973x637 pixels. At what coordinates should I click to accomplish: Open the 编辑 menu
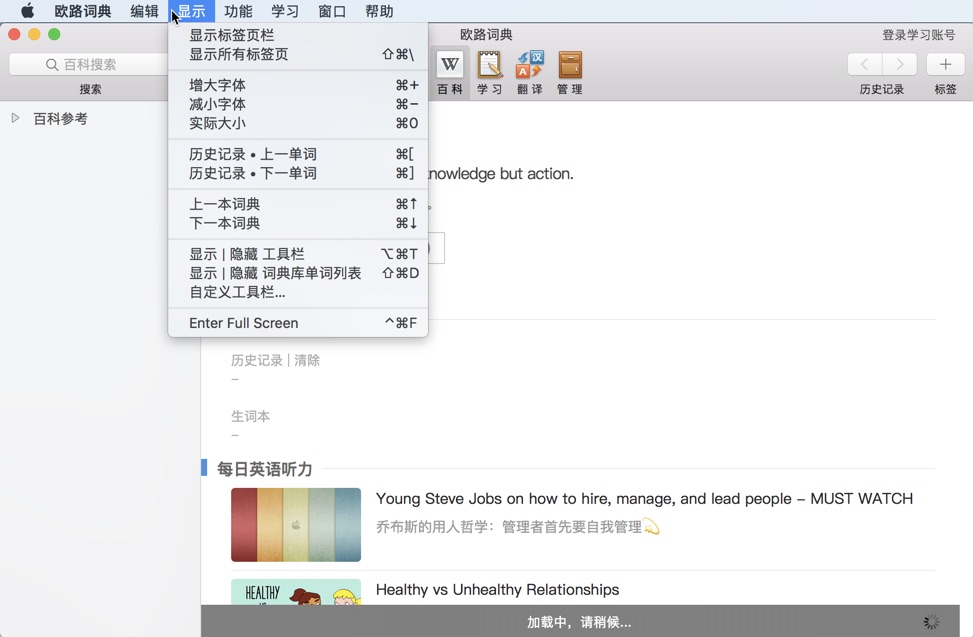[145, 11]
